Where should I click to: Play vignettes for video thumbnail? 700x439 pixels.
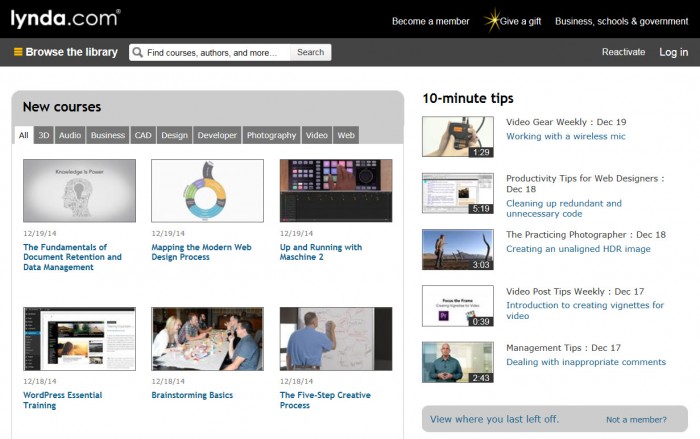point(458,306)
